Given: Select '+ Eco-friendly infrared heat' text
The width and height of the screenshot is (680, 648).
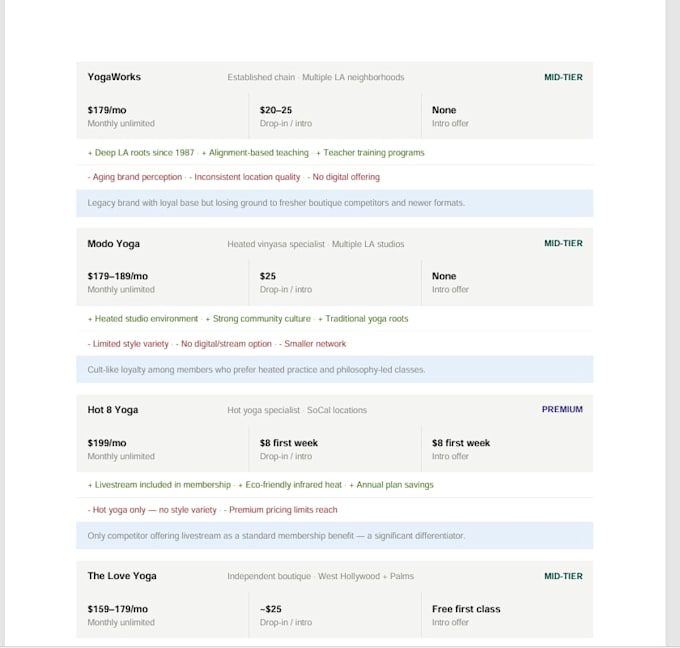Looking at the screenshot, I should [290, 485].
